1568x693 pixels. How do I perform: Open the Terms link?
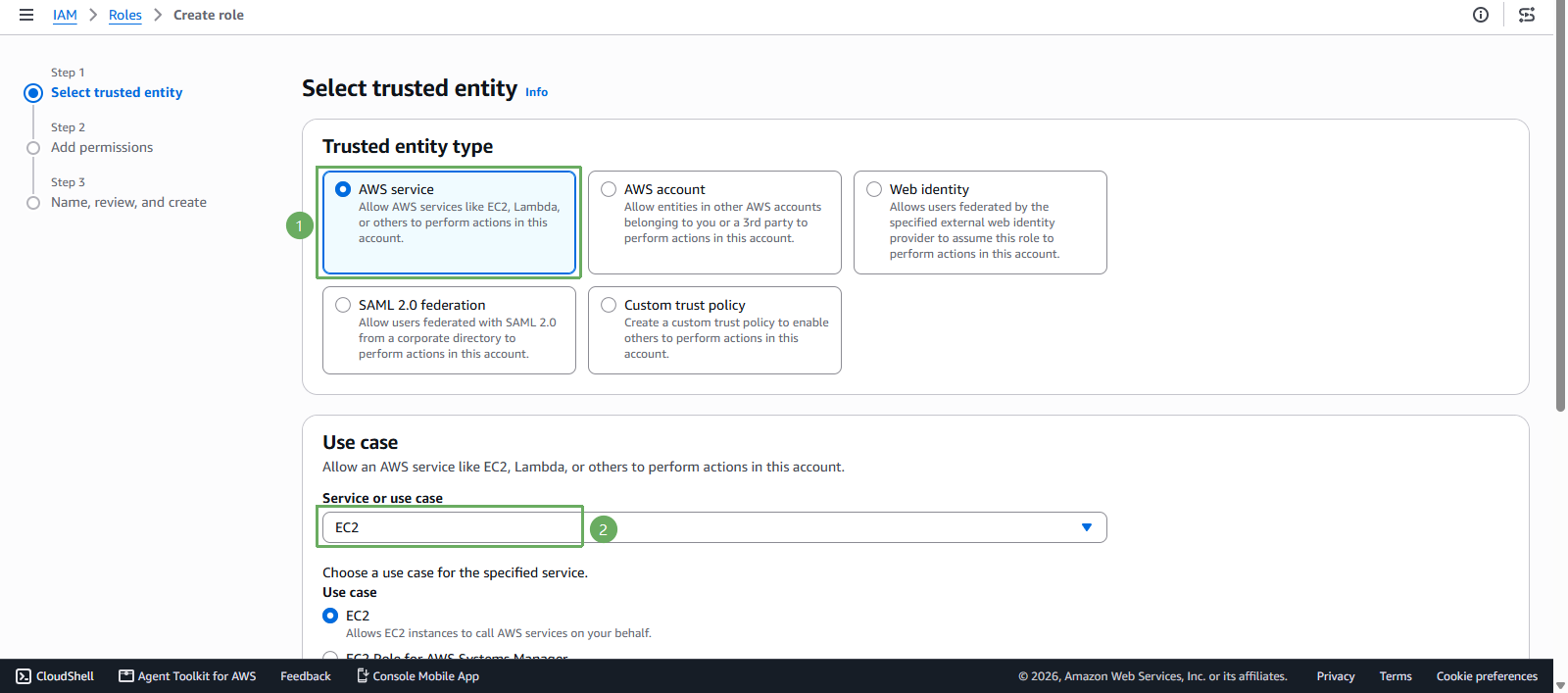point(1396,676)
